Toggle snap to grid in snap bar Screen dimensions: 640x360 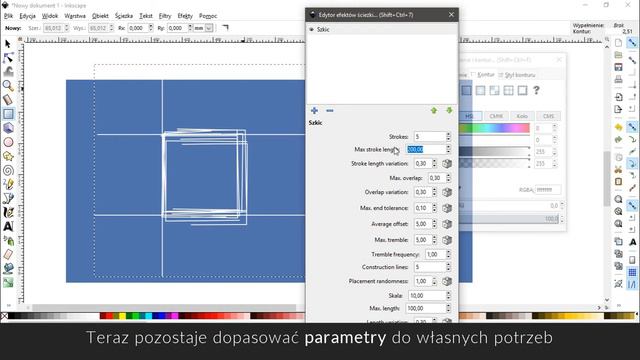(x=632, y=272)
